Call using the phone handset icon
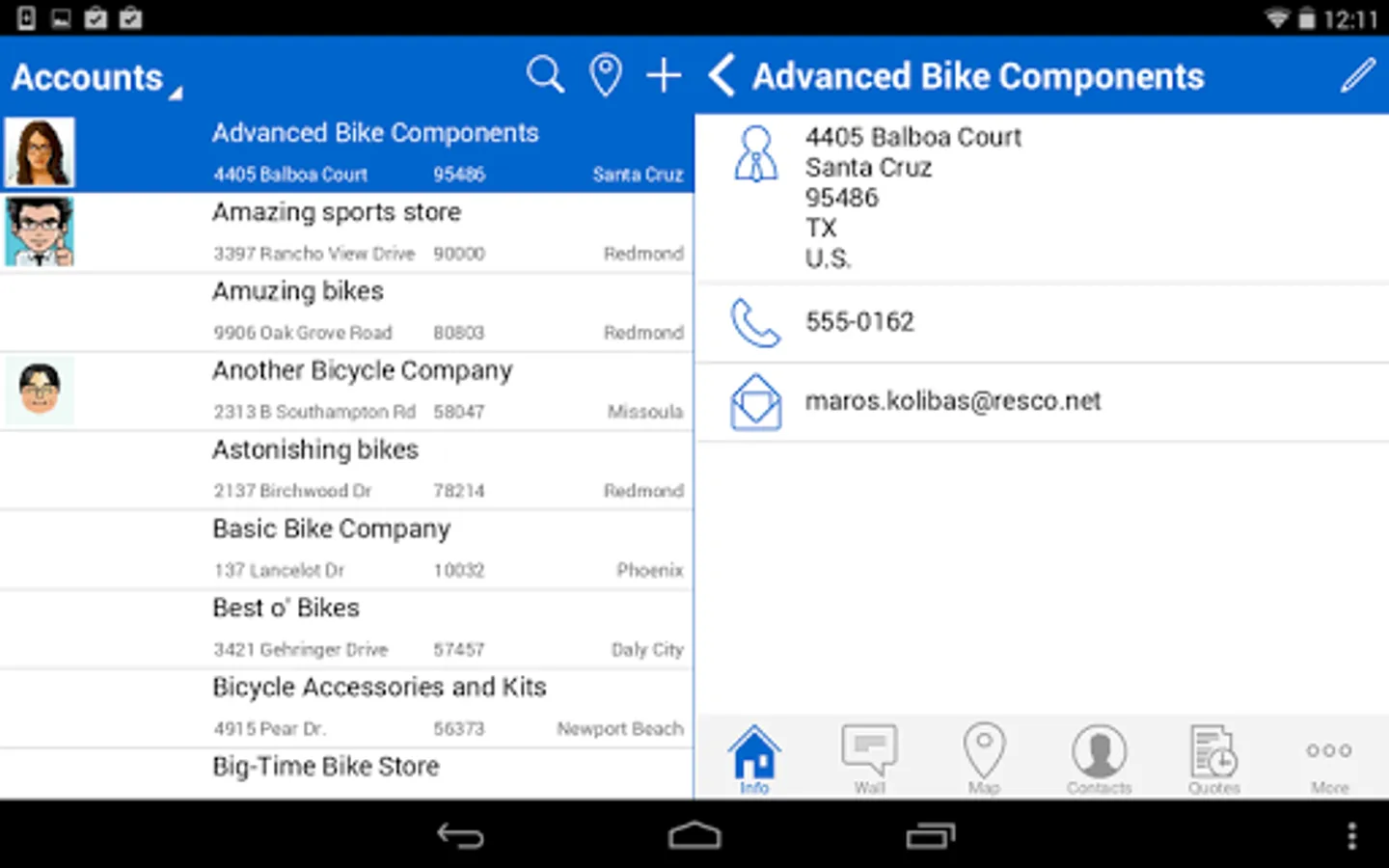This screenshot has height=868, width=1389. point(755,323)
